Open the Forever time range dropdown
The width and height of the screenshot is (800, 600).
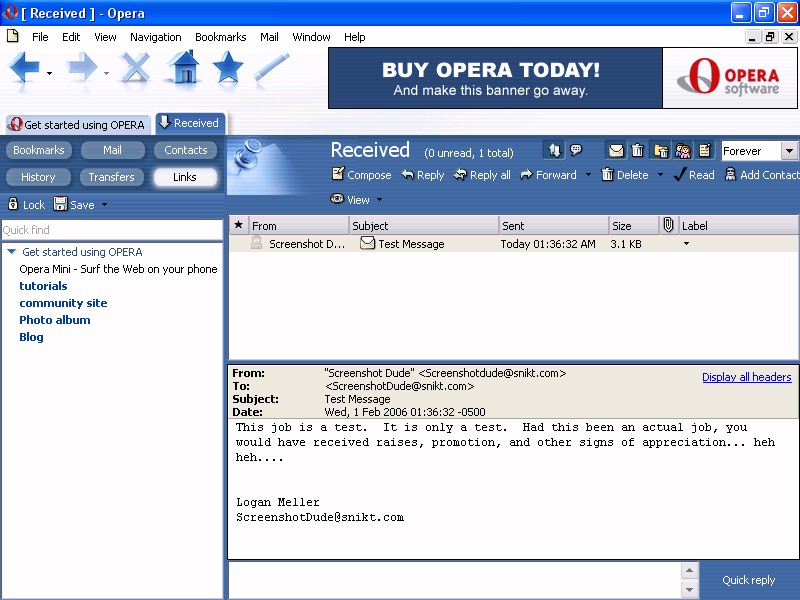tap(788, 151)
